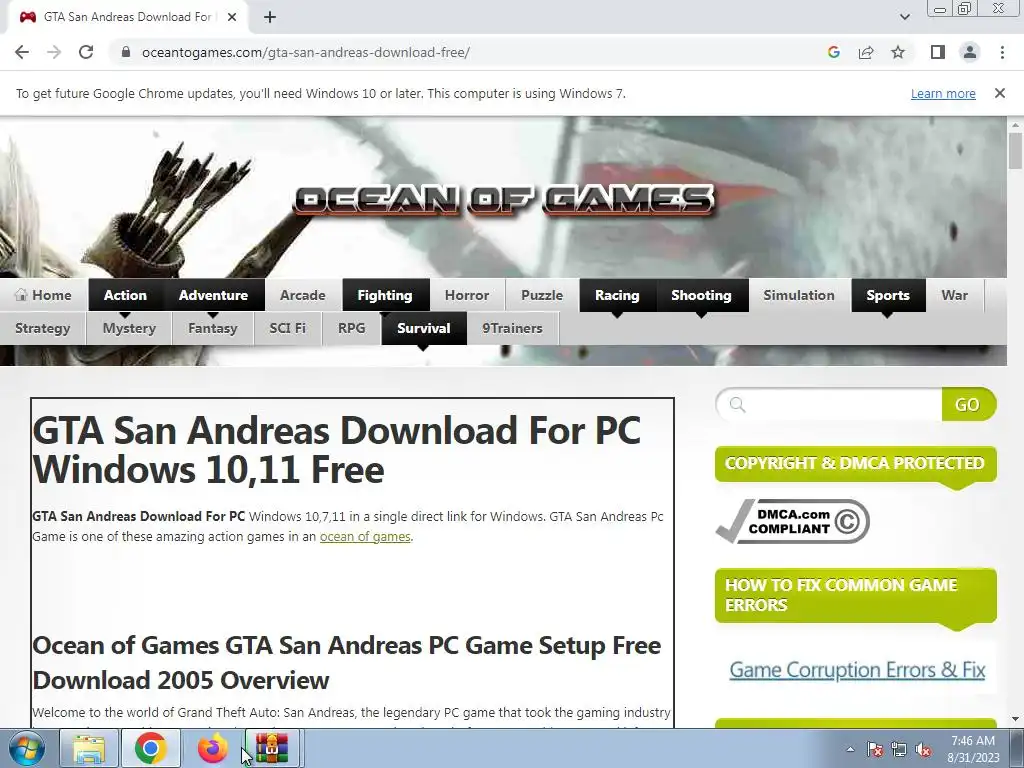
Task: Close the GTA San Andreas tab
Action: coord(232,18)
